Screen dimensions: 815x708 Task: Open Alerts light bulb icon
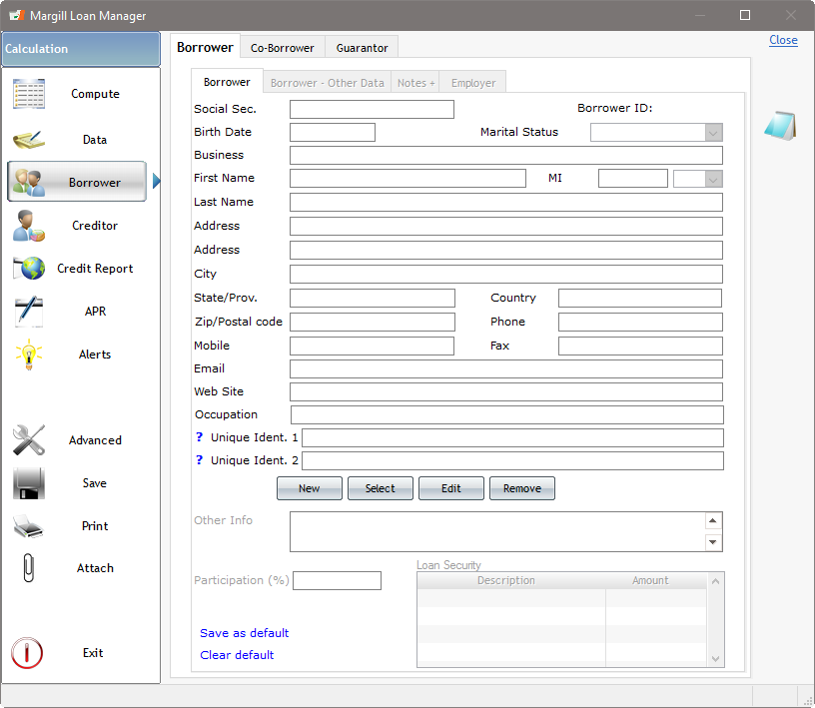click(x=29, y=354)
